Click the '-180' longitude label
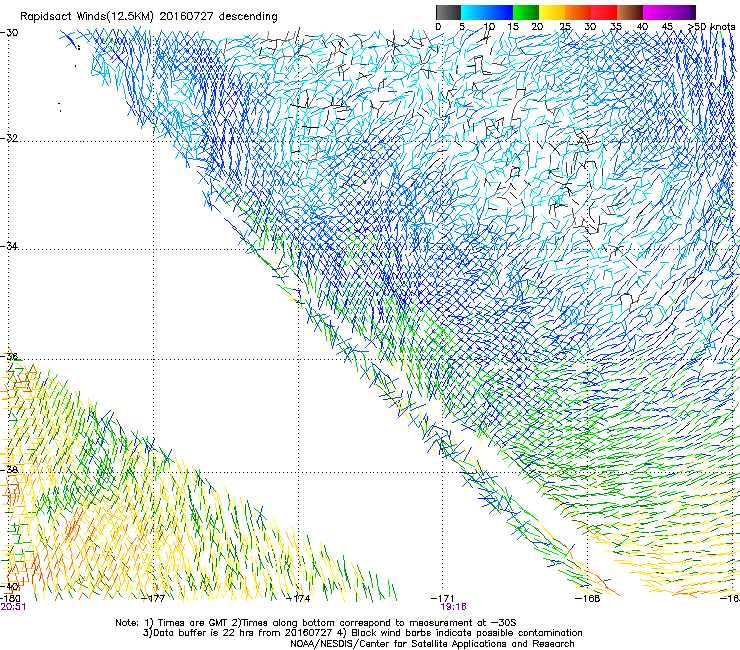The image size is (740, 650). [11, 598]
